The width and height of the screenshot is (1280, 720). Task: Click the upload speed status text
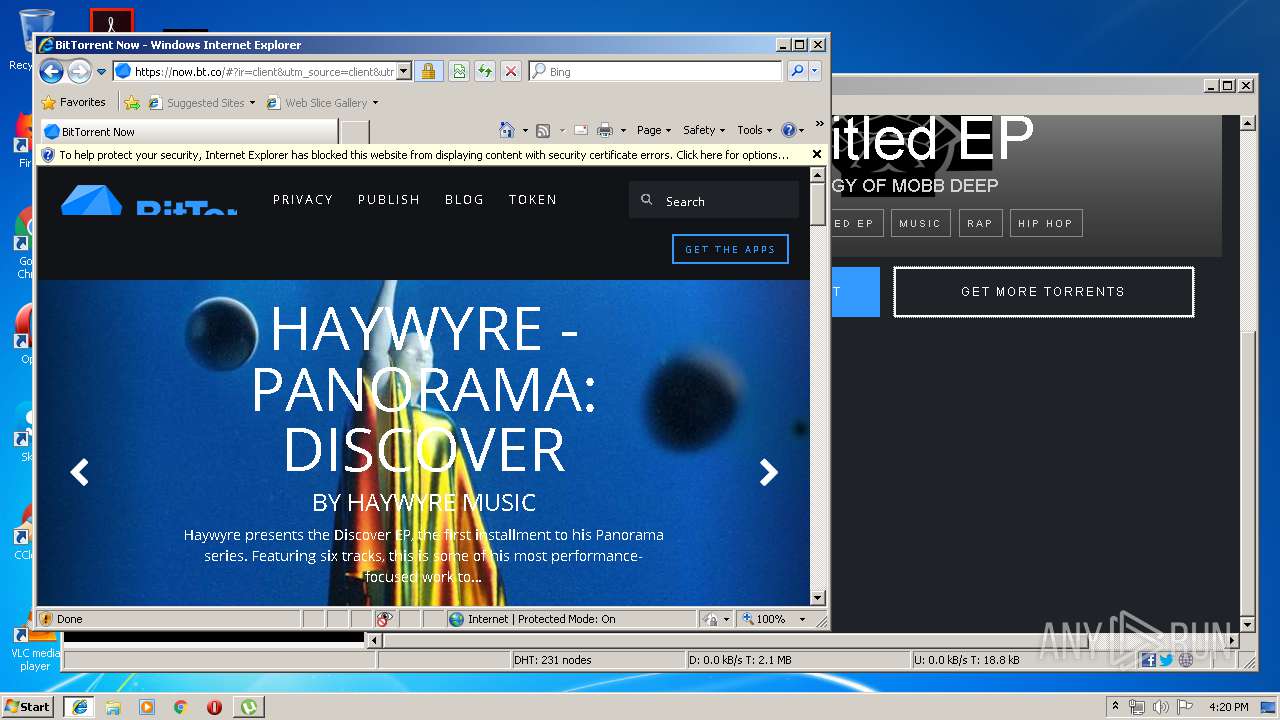point(967,660)
